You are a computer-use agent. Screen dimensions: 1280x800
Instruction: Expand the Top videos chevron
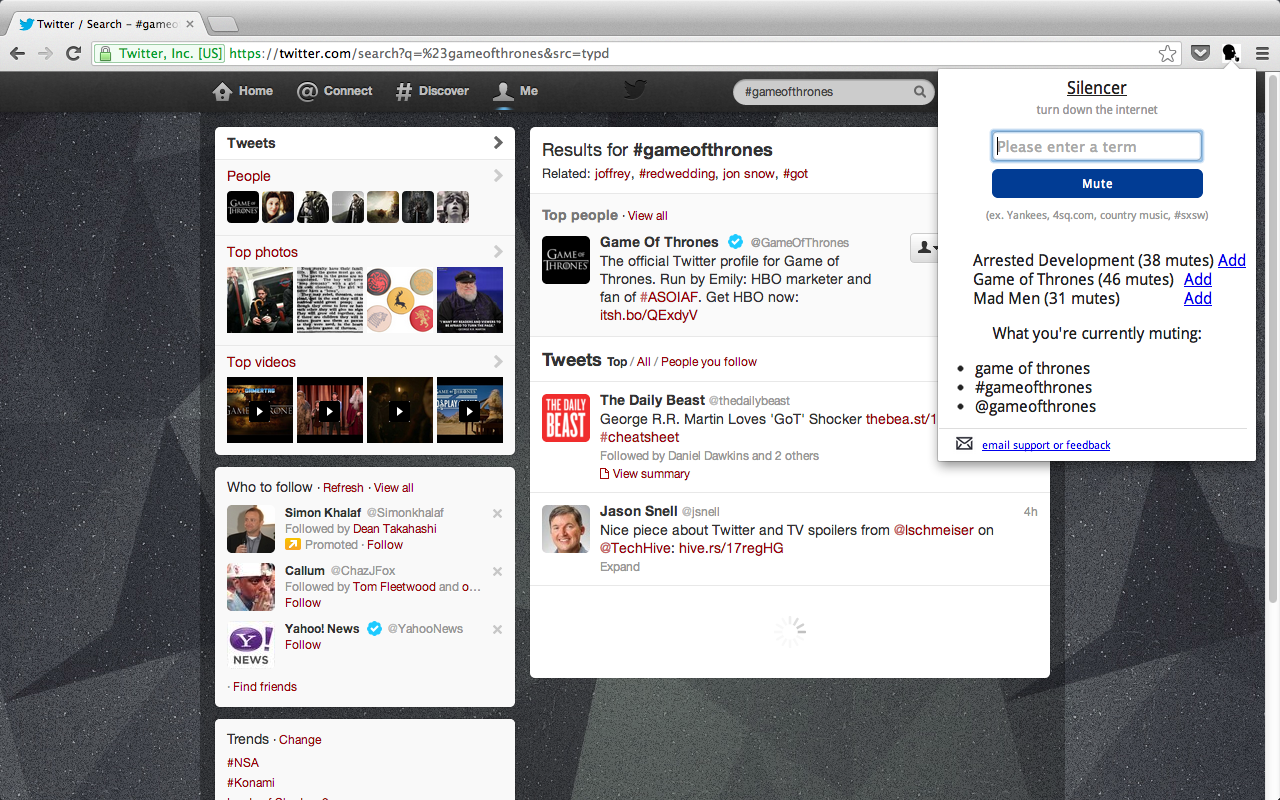(x=498, y=362)
